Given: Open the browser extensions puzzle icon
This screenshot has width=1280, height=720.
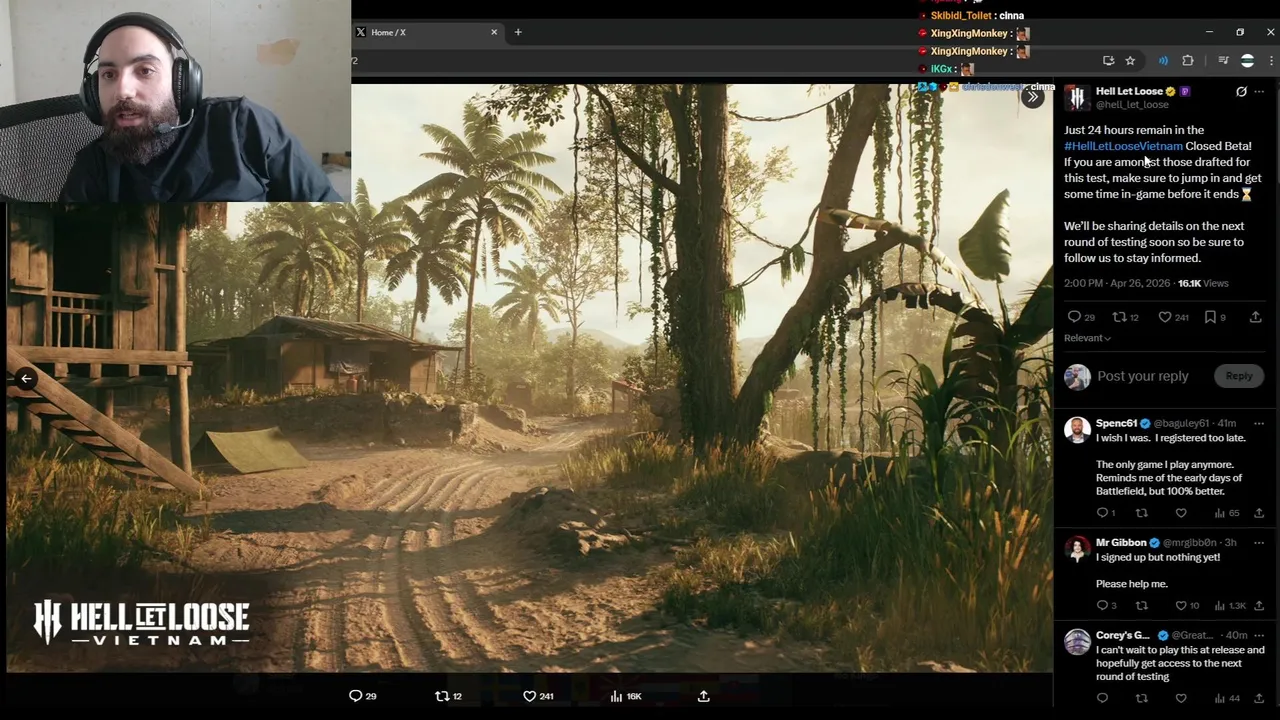Looking at the screenshot, I should (x=1187, y=61).
